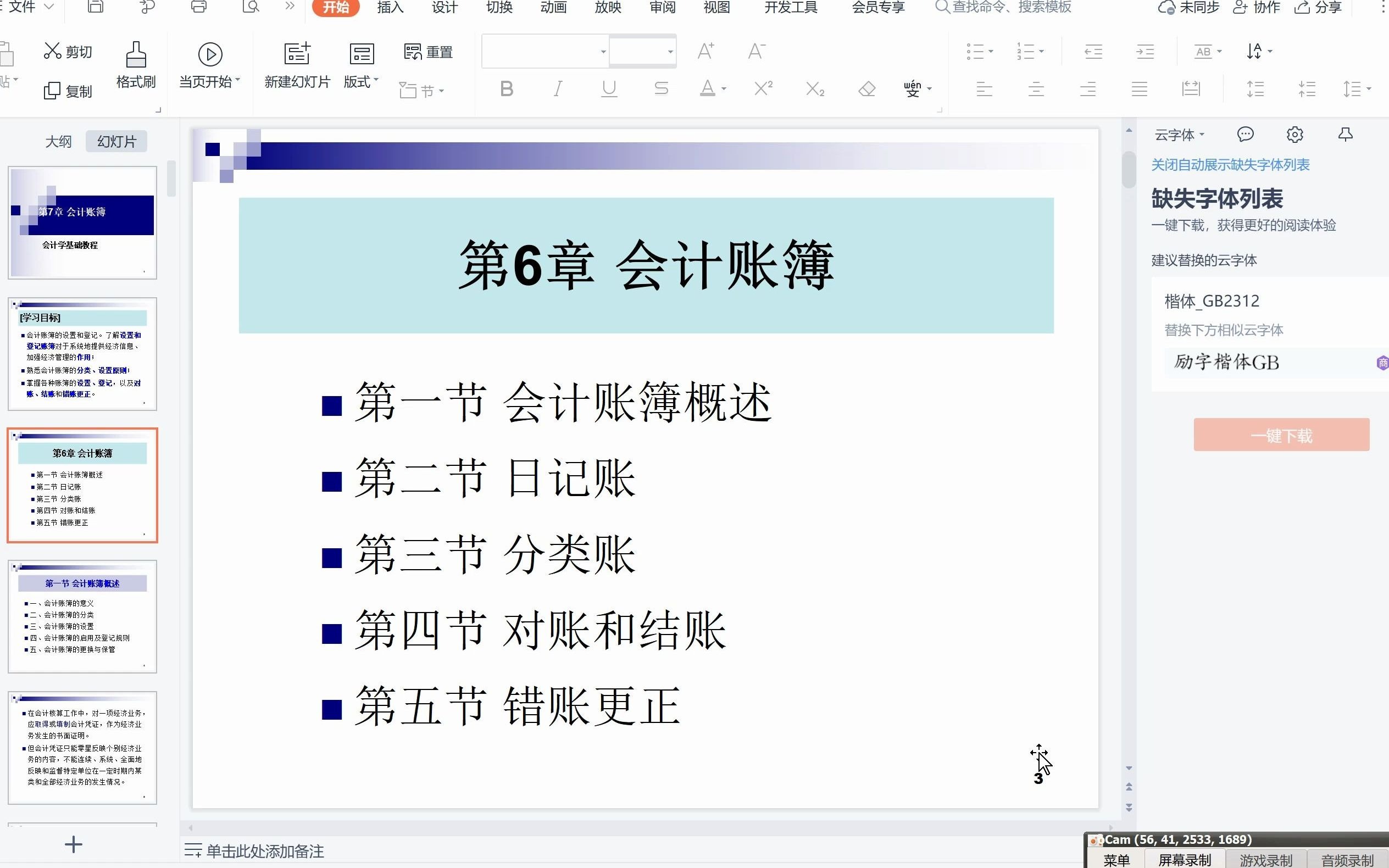This screenshot has width=1389, height=868.
Task: Open the Insert (插入) ribbon tab
Action: pos(390,8)
